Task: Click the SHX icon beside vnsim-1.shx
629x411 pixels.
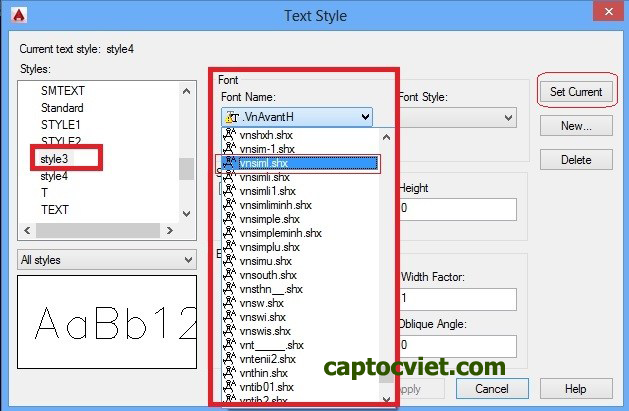Action: point(229,149)
